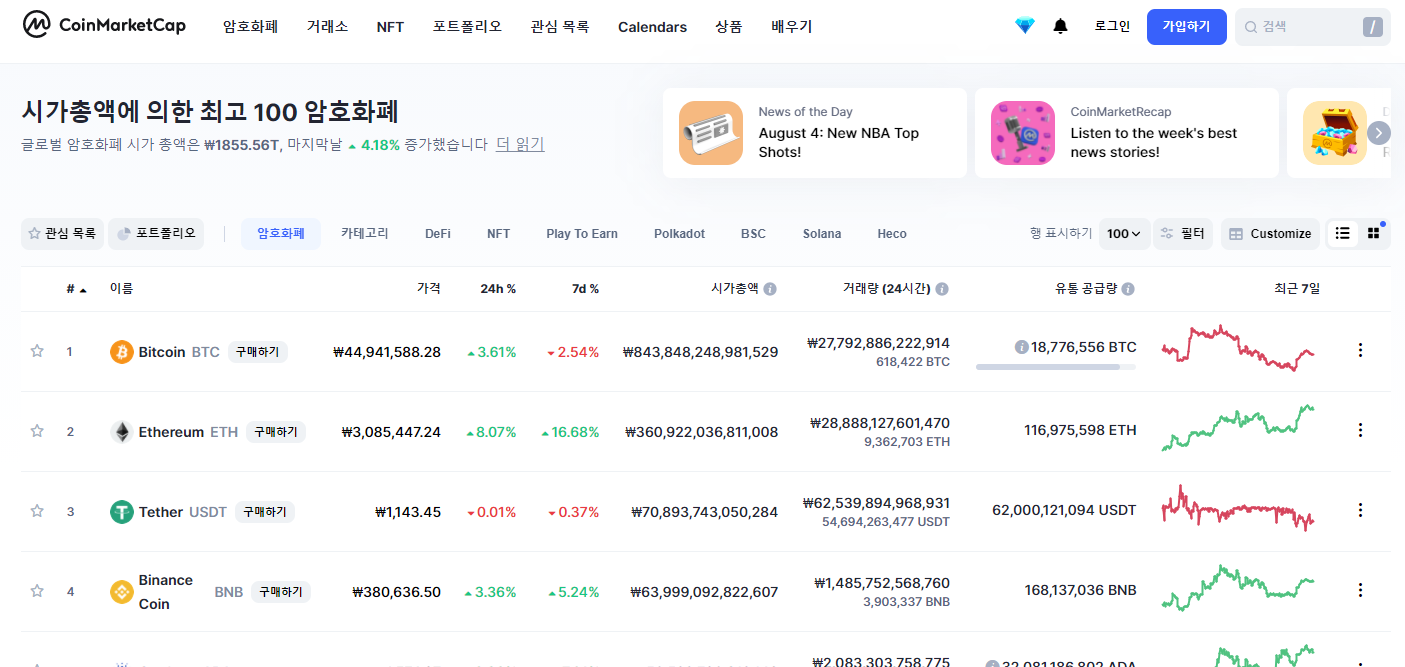Select the 카테고리 tab
The width and height of the screenshot is (1405, 667).
pos(364,234)
